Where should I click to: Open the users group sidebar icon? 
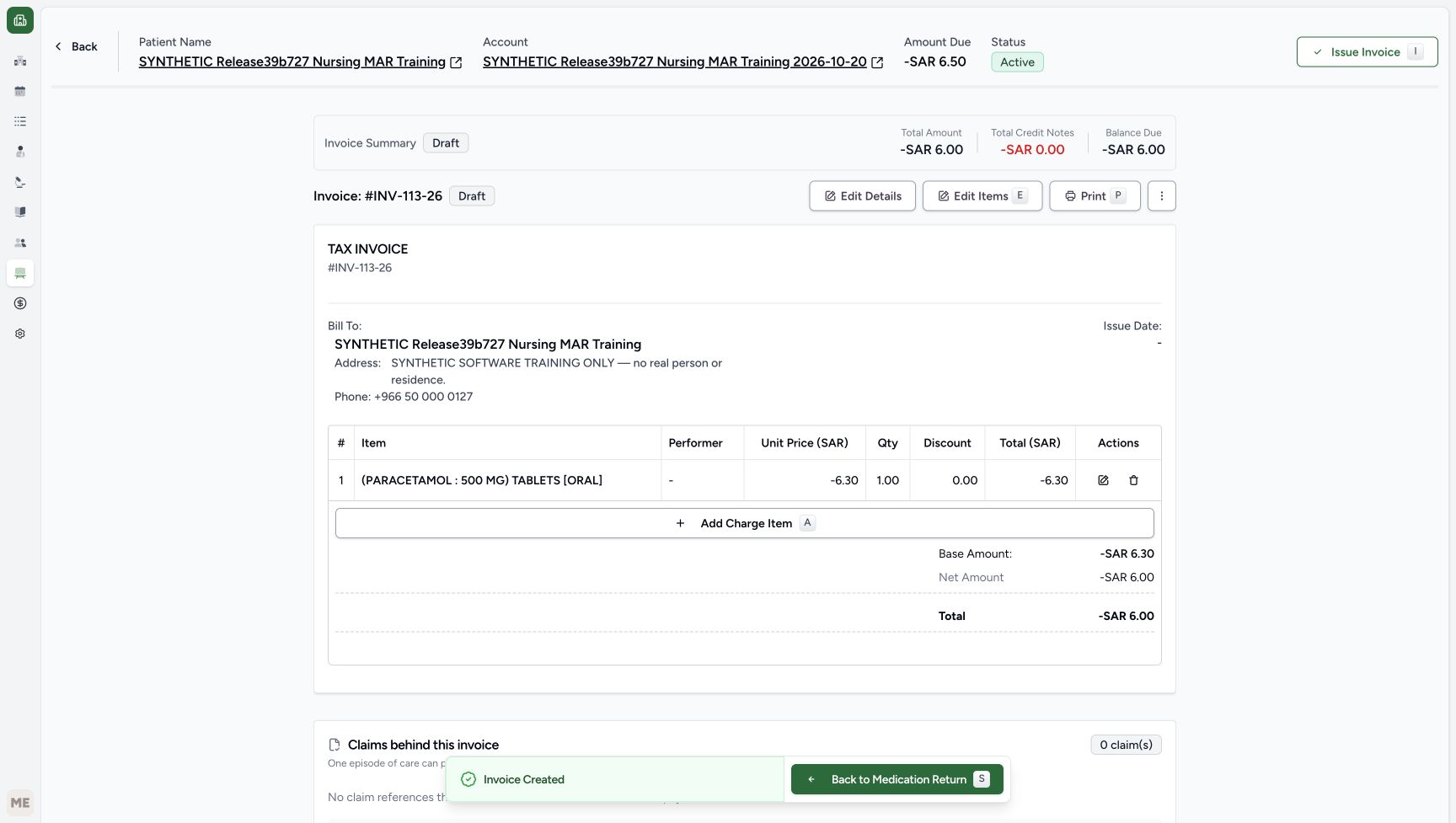[x=20, y=243]
